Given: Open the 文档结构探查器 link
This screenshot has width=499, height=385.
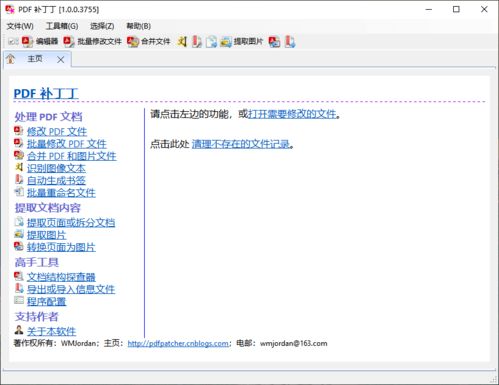Looking at the screenshot, I should 61,277.
